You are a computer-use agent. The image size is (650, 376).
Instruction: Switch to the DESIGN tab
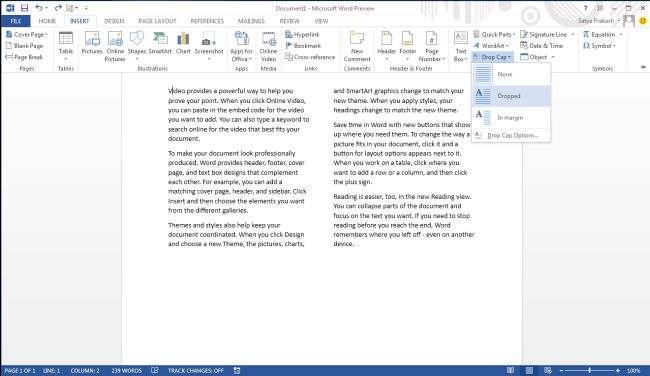pyautogui.click(x=114, y=21)
